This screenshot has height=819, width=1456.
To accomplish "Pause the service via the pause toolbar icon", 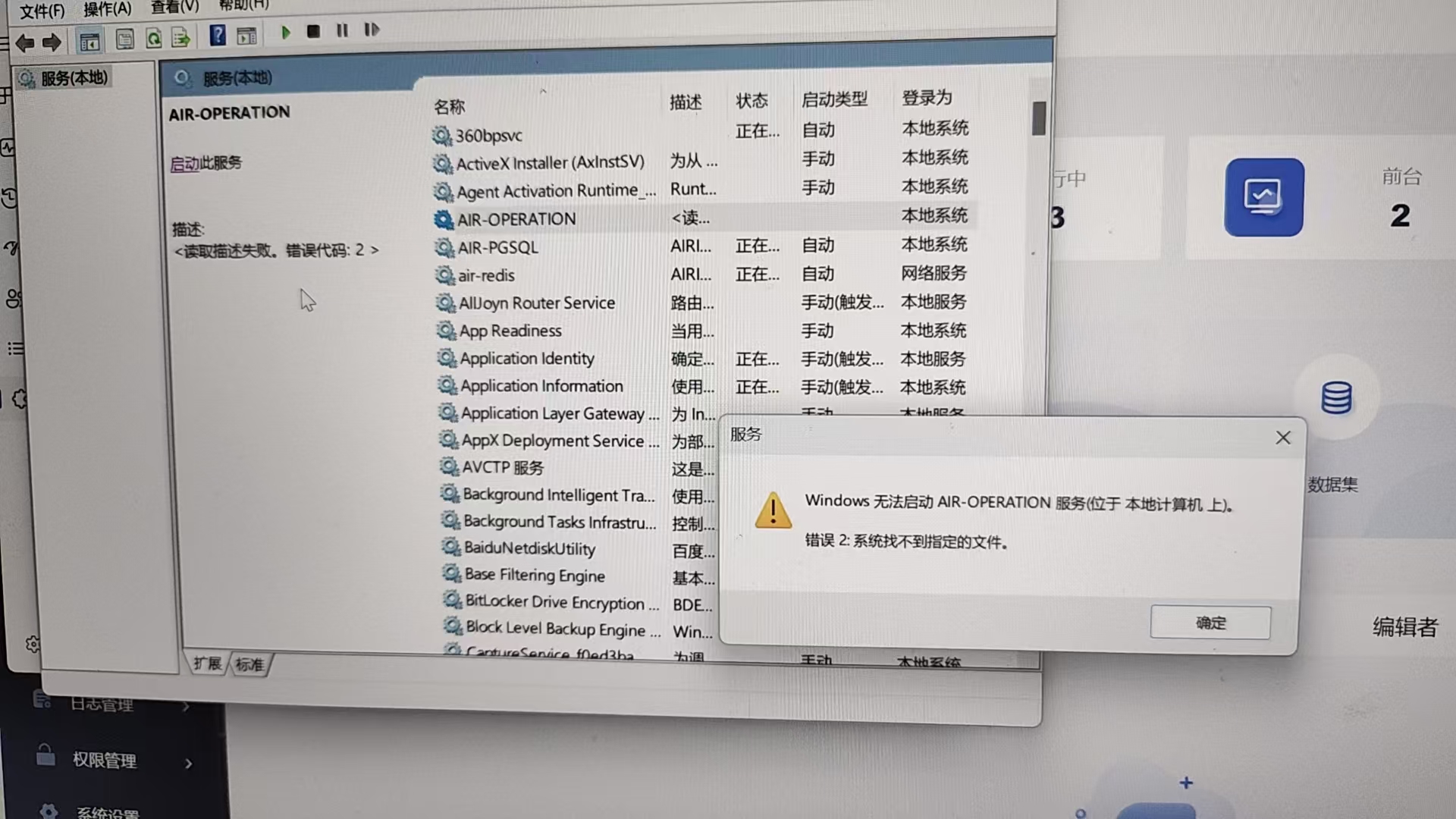I will [341, 31].
